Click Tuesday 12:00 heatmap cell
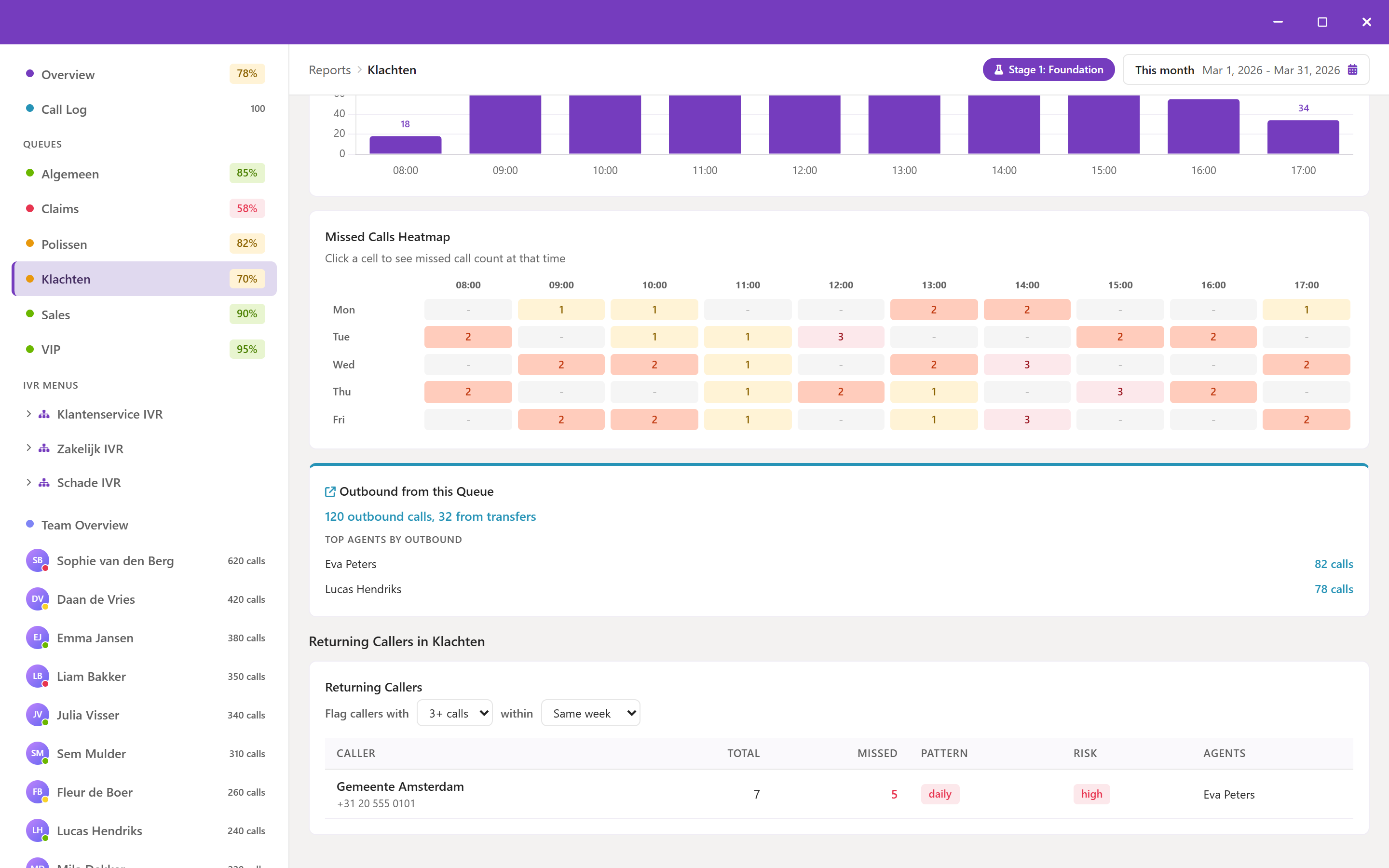This screenshot has width=1389, height=868. coord(841,337)
